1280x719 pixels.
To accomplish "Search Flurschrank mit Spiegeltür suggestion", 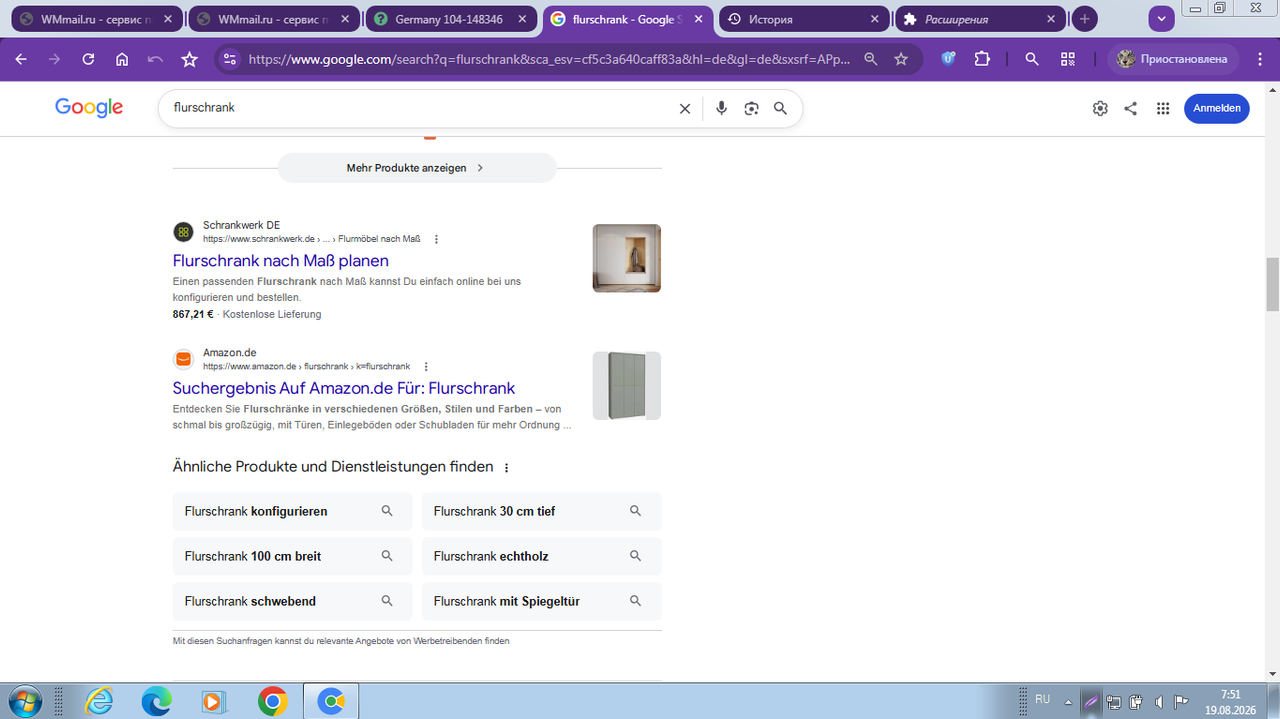I will pos(542,601).
